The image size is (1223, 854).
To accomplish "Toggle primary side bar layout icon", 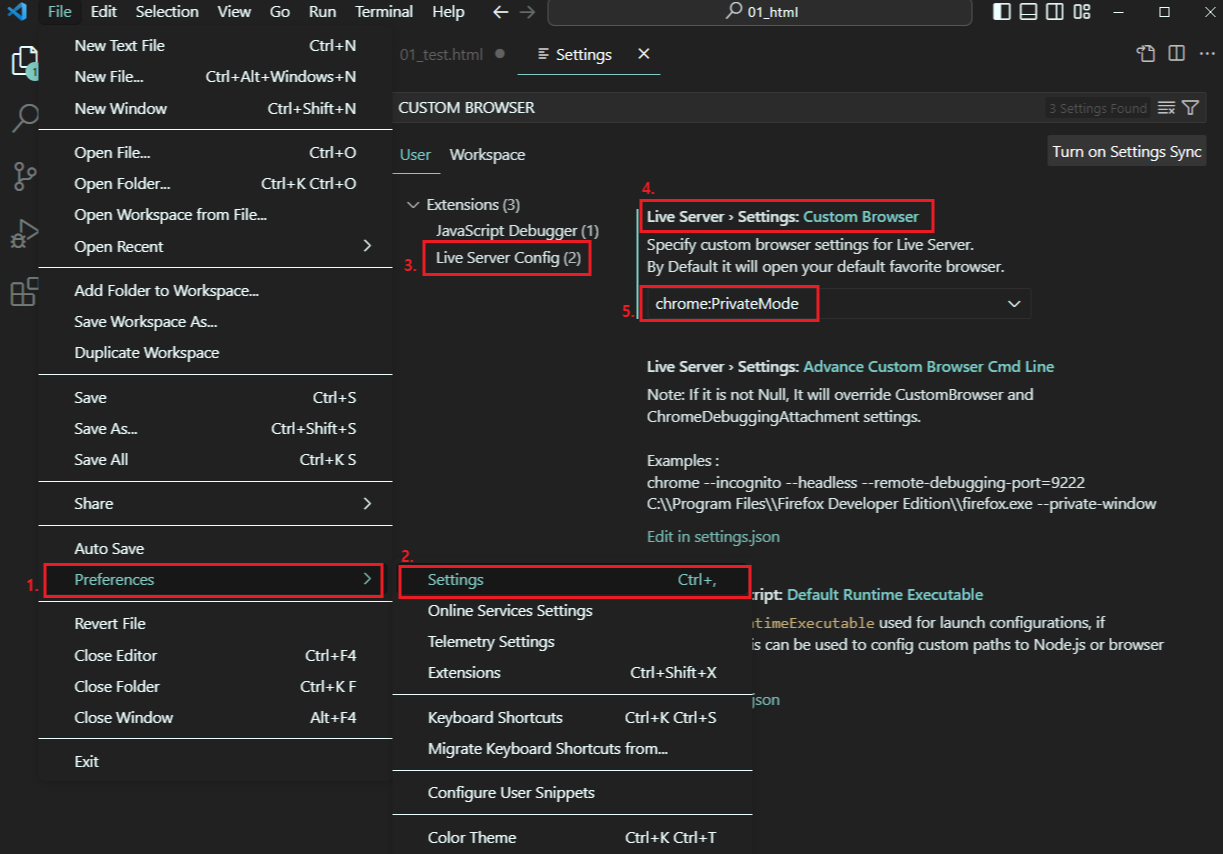I will [x=1002, y=12].
